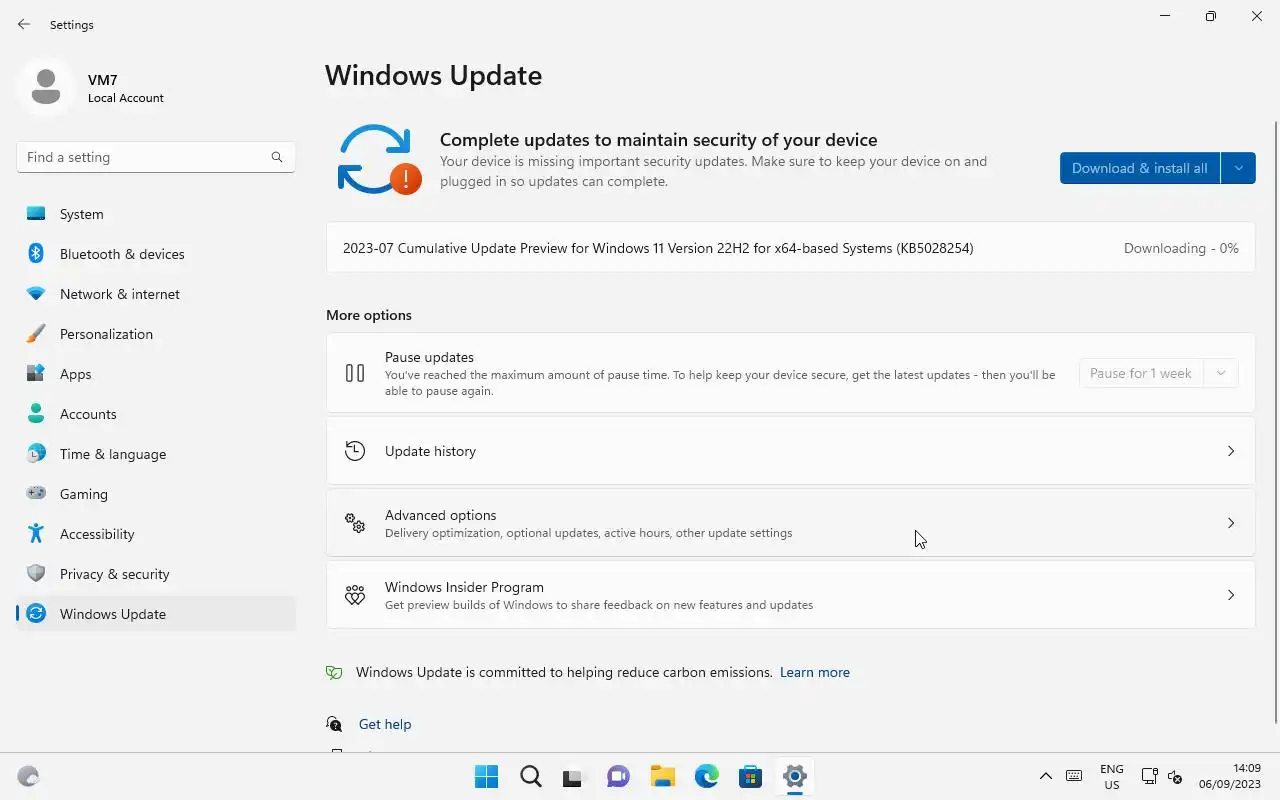
Task: Click the Update history clock icon
Action: pos(355,451)
